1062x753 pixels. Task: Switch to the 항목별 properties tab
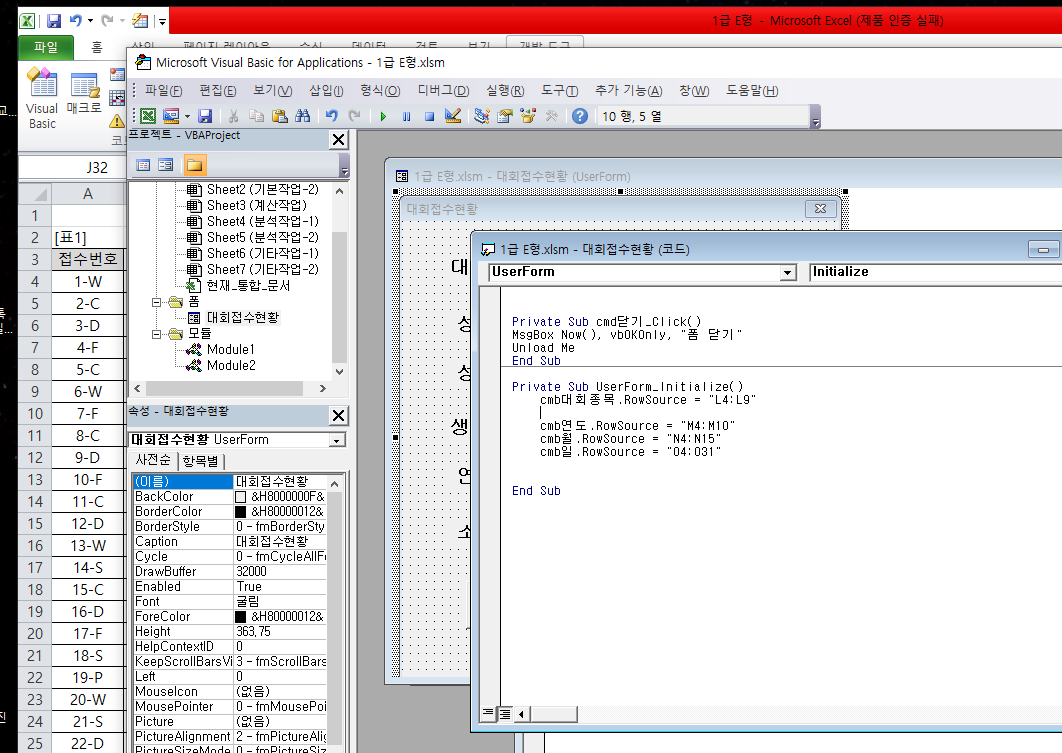pyautogui.click(x=203, y=460)
